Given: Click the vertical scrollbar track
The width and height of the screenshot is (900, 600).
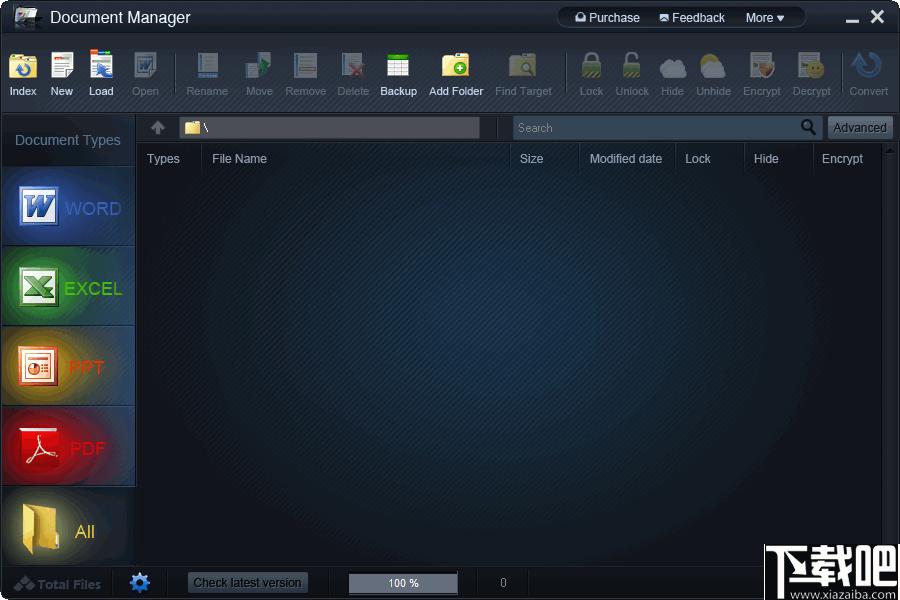Looking at the screenshot, I should point(890,356).
